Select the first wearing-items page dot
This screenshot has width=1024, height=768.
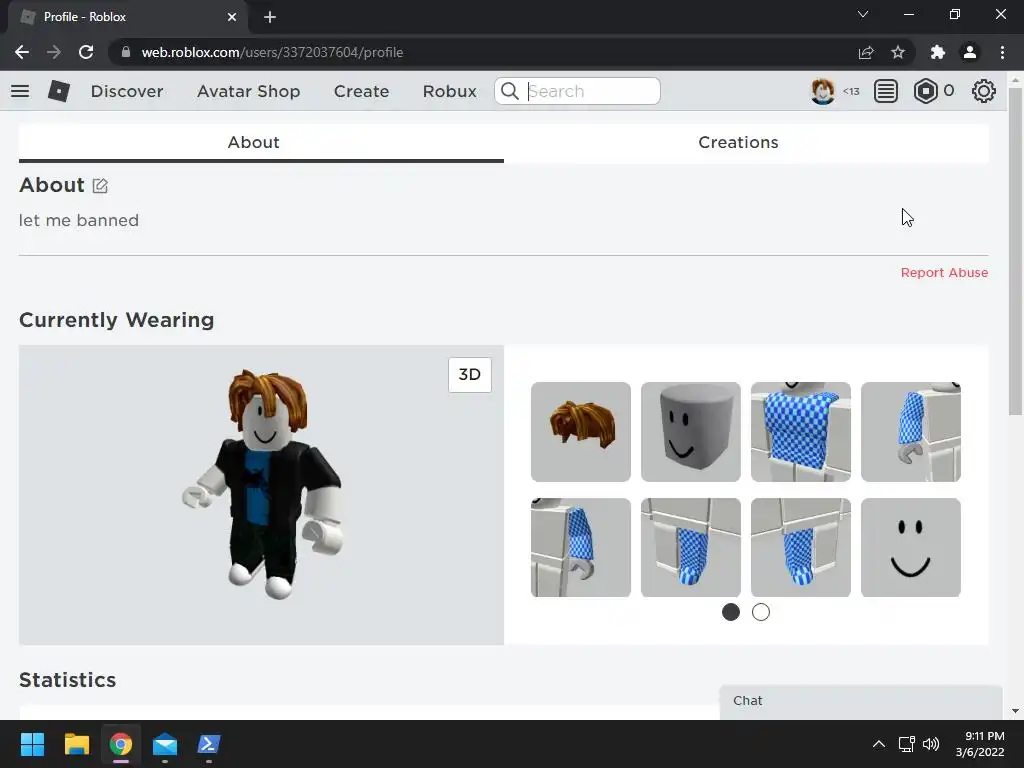pyautogui.click(x=731, y=612)
